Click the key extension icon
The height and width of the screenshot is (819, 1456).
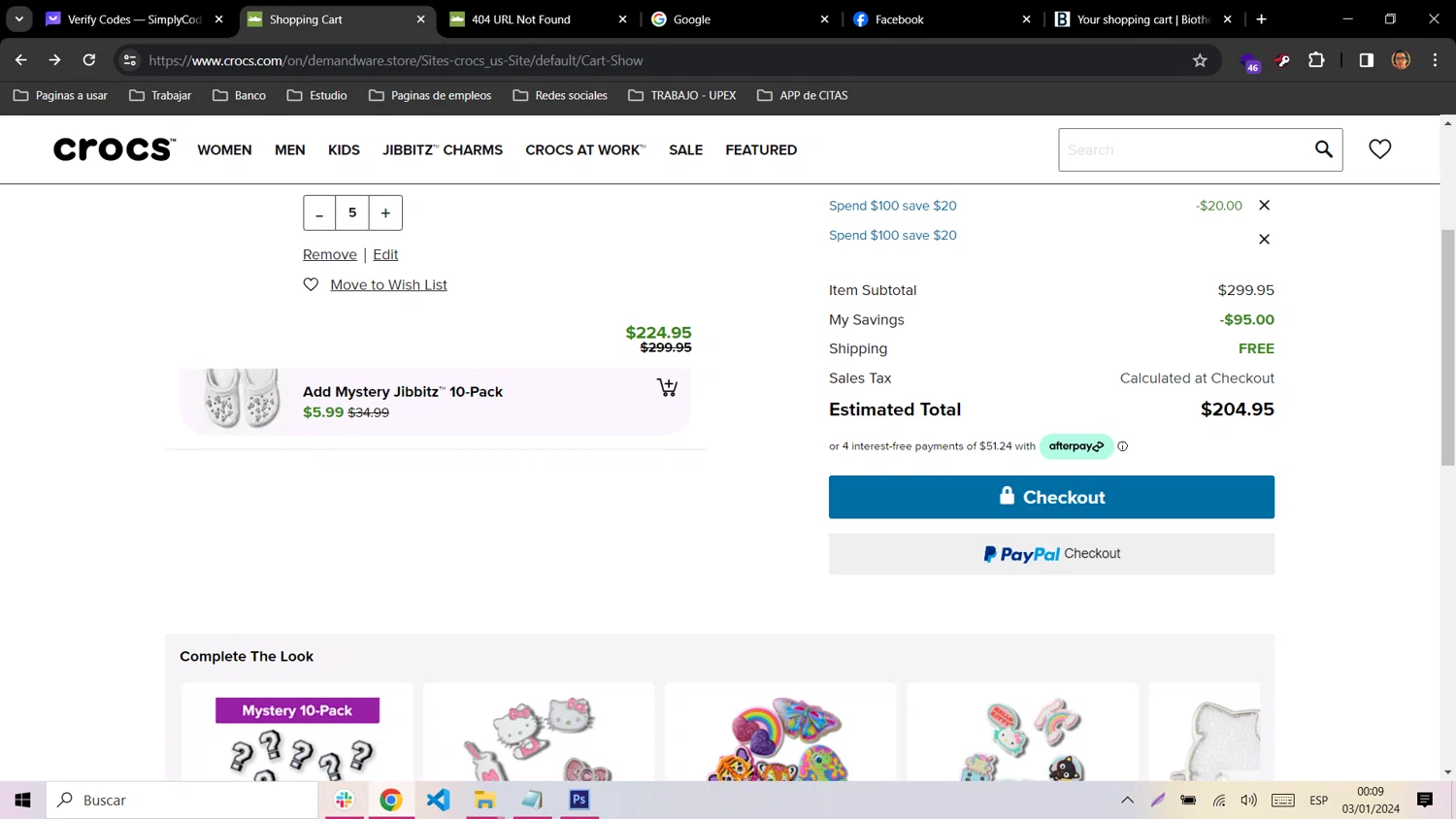click(x=1282, y=60)
